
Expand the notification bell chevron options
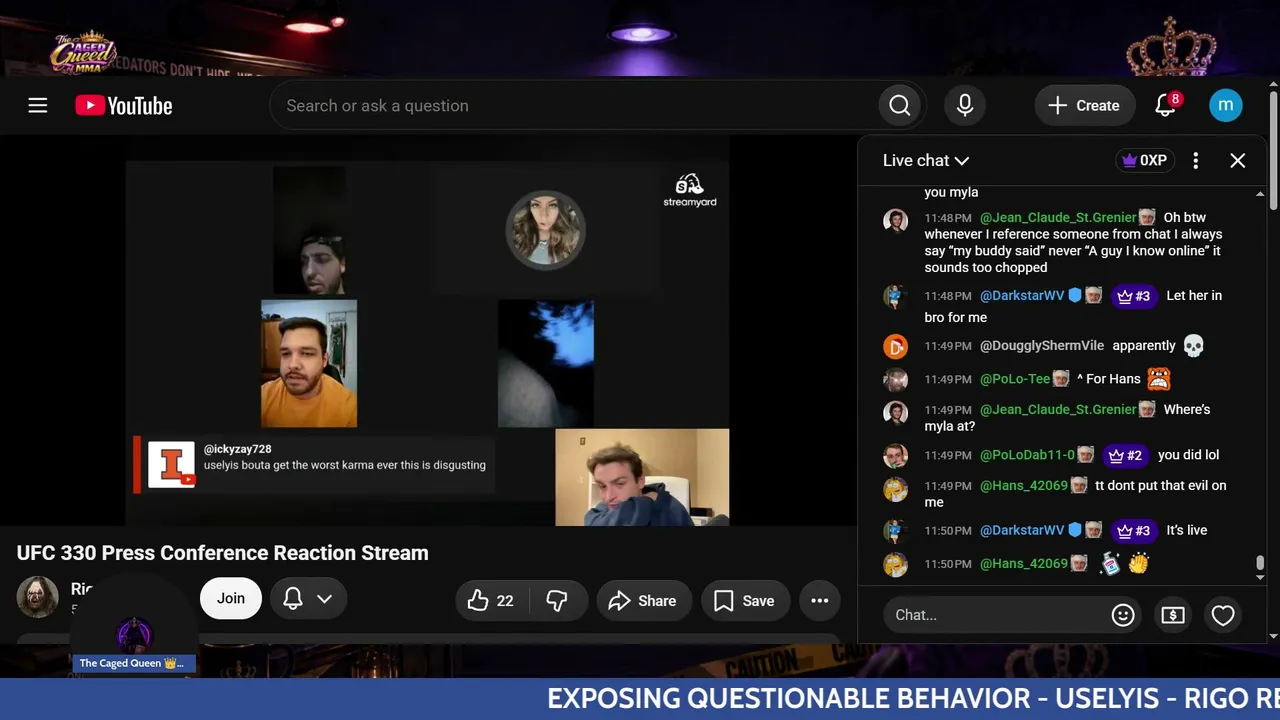point(324,598)
